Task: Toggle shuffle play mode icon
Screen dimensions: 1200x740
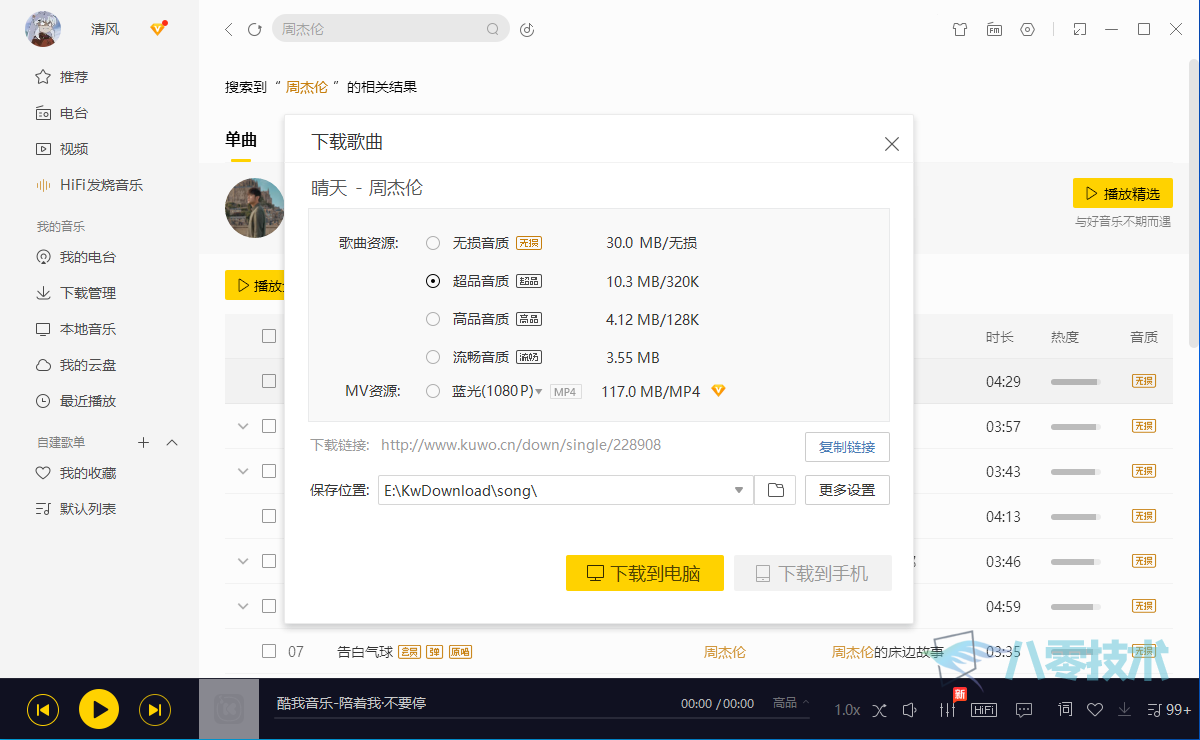Action: pyautogui.click(x=879, y=710)
